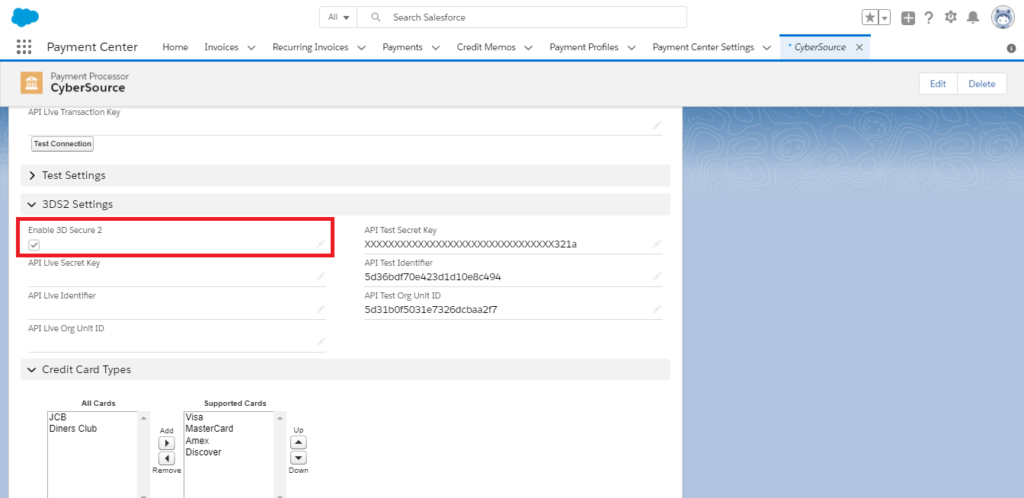The width and height of the screenshot is (1024, 498).
Task: Open the App Launcher grid icon
Action: [x=25, y=47]
